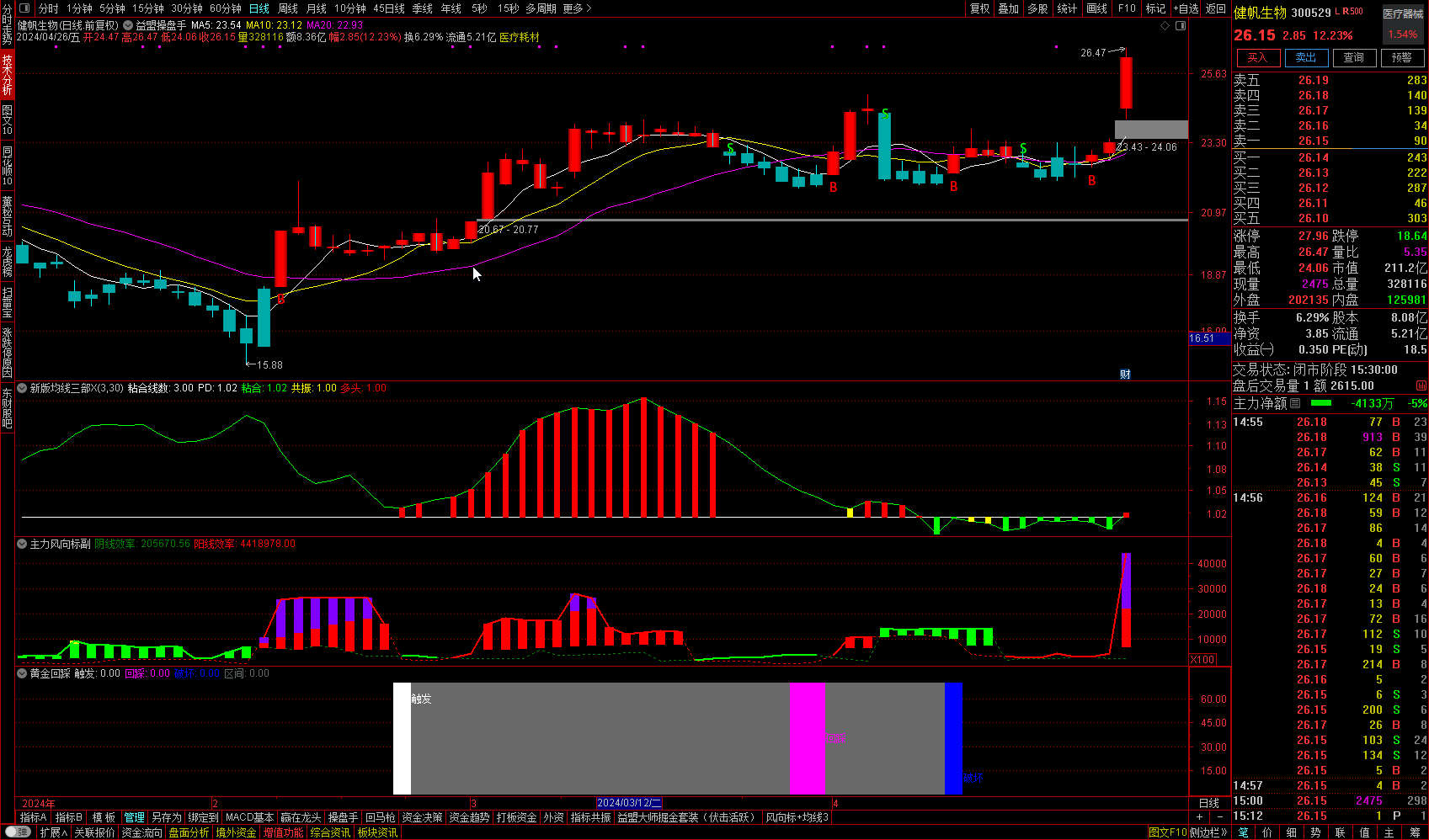Click the 筹 tab at bottom right
Viewport: 1429px width, 840px height.
(x=1415, y=832)
